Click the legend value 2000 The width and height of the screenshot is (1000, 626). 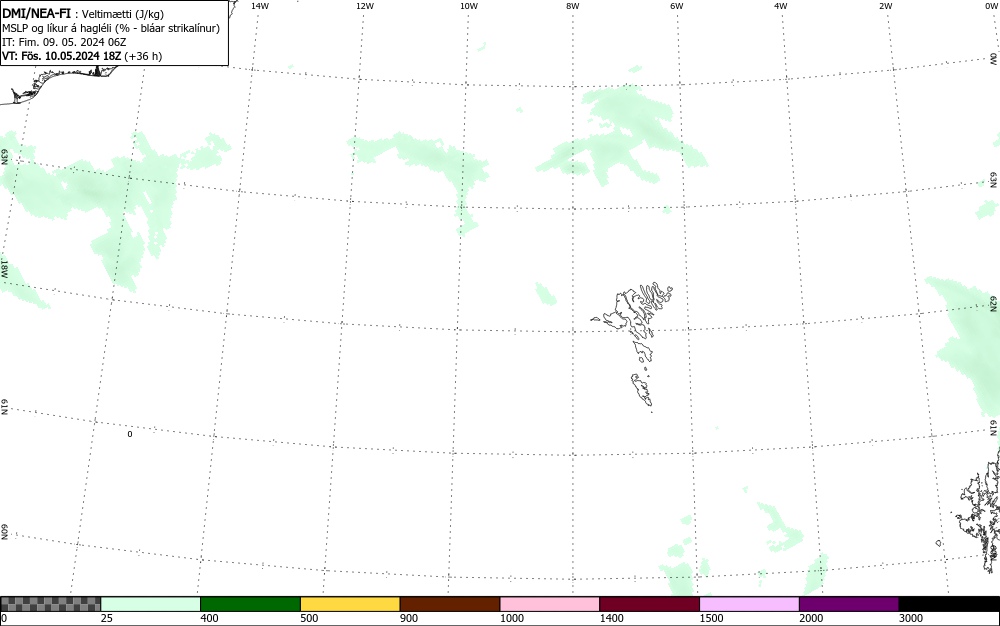click(811, 618)
